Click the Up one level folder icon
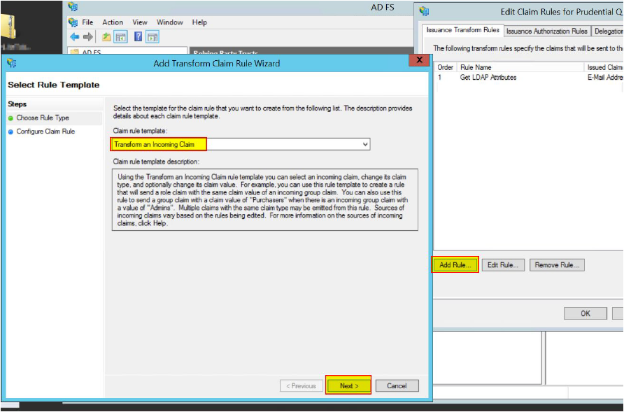 pos(104,35)
